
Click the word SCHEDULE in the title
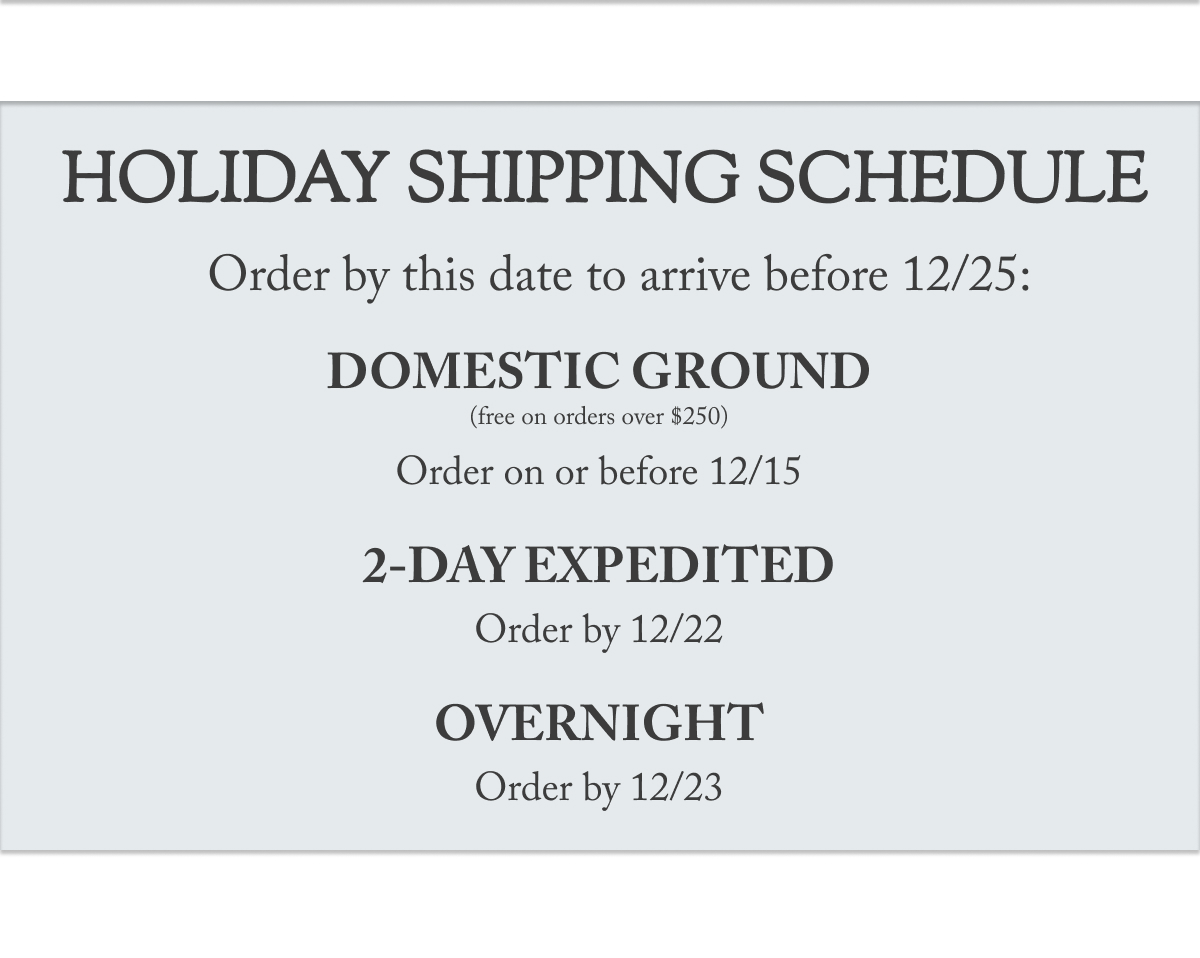click(950, 178)
